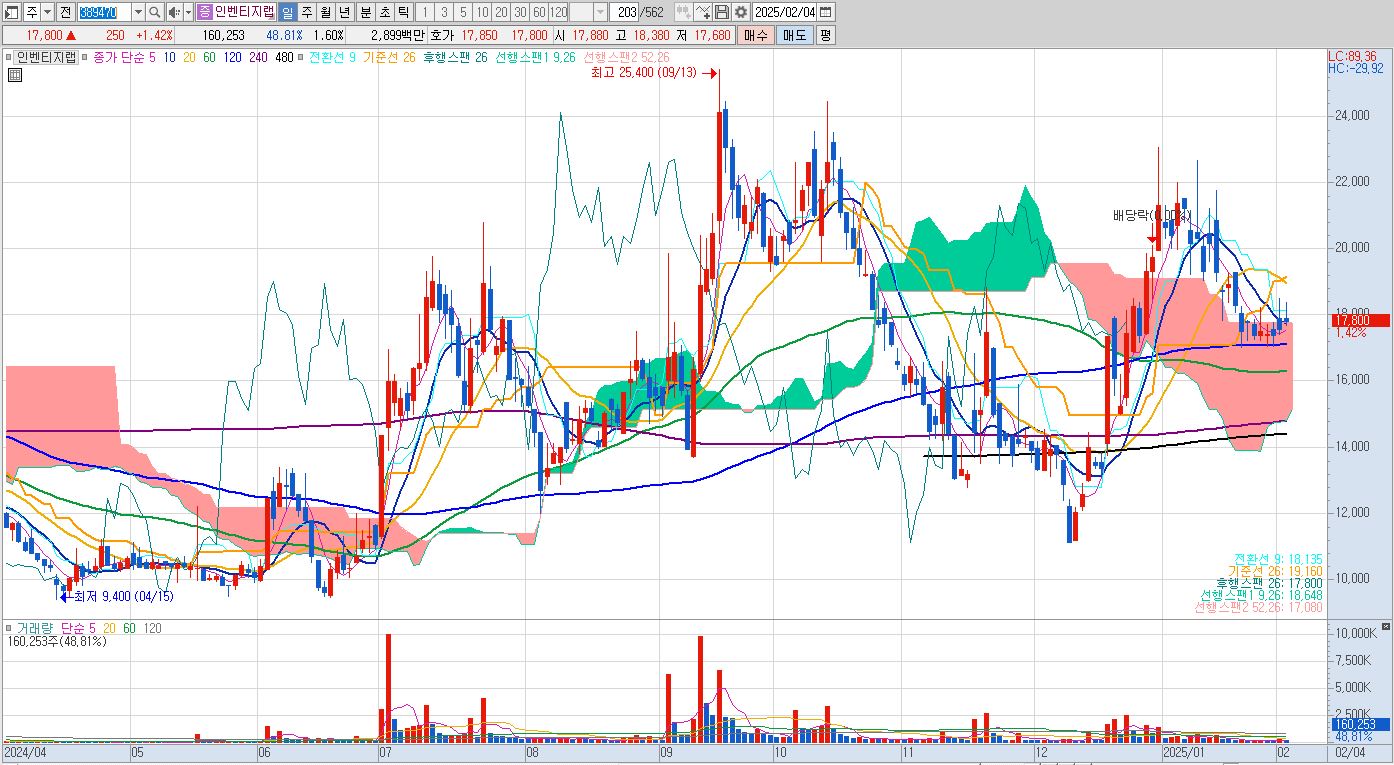Click the 매도 sell button

click(794, 35)
